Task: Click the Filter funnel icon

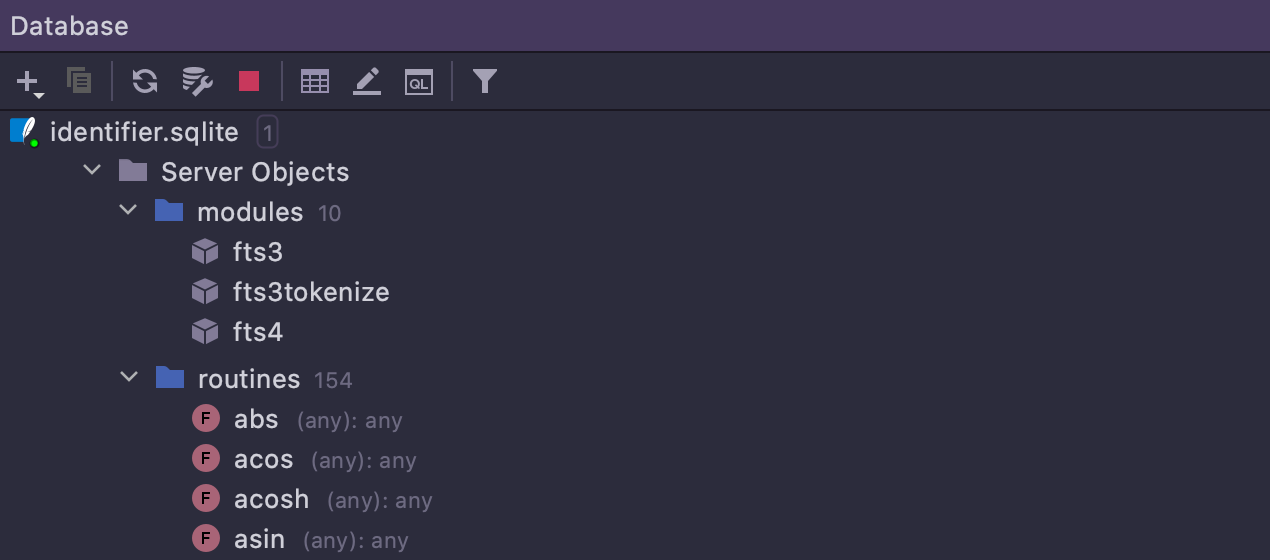Action: coord(485,81)
